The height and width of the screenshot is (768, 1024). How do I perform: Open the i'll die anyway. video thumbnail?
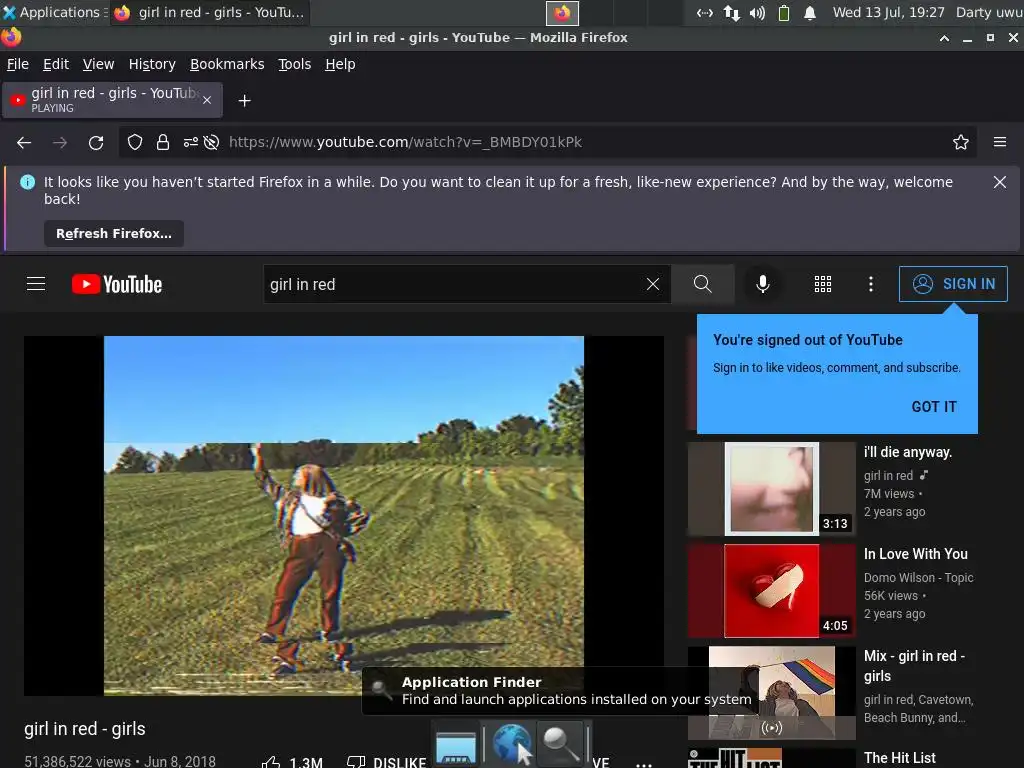coord(771,488)
